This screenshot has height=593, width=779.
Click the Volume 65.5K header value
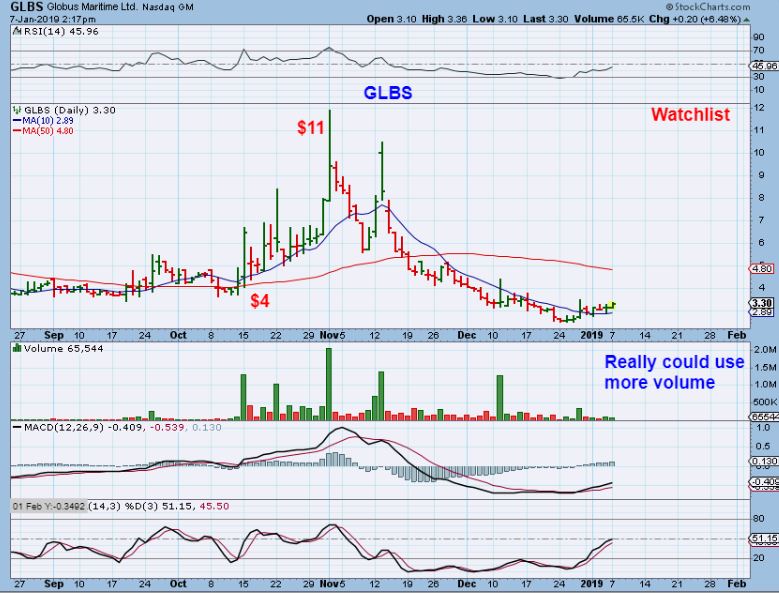point(609,19)
